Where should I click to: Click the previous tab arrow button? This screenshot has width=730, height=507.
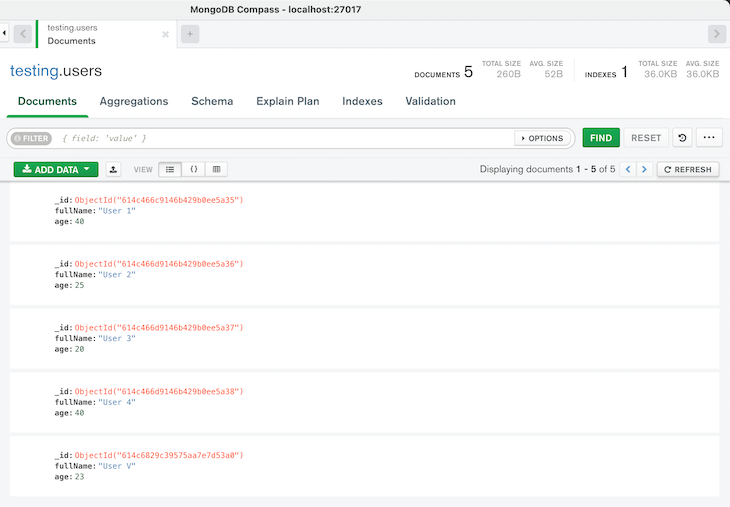pos(22,34)
